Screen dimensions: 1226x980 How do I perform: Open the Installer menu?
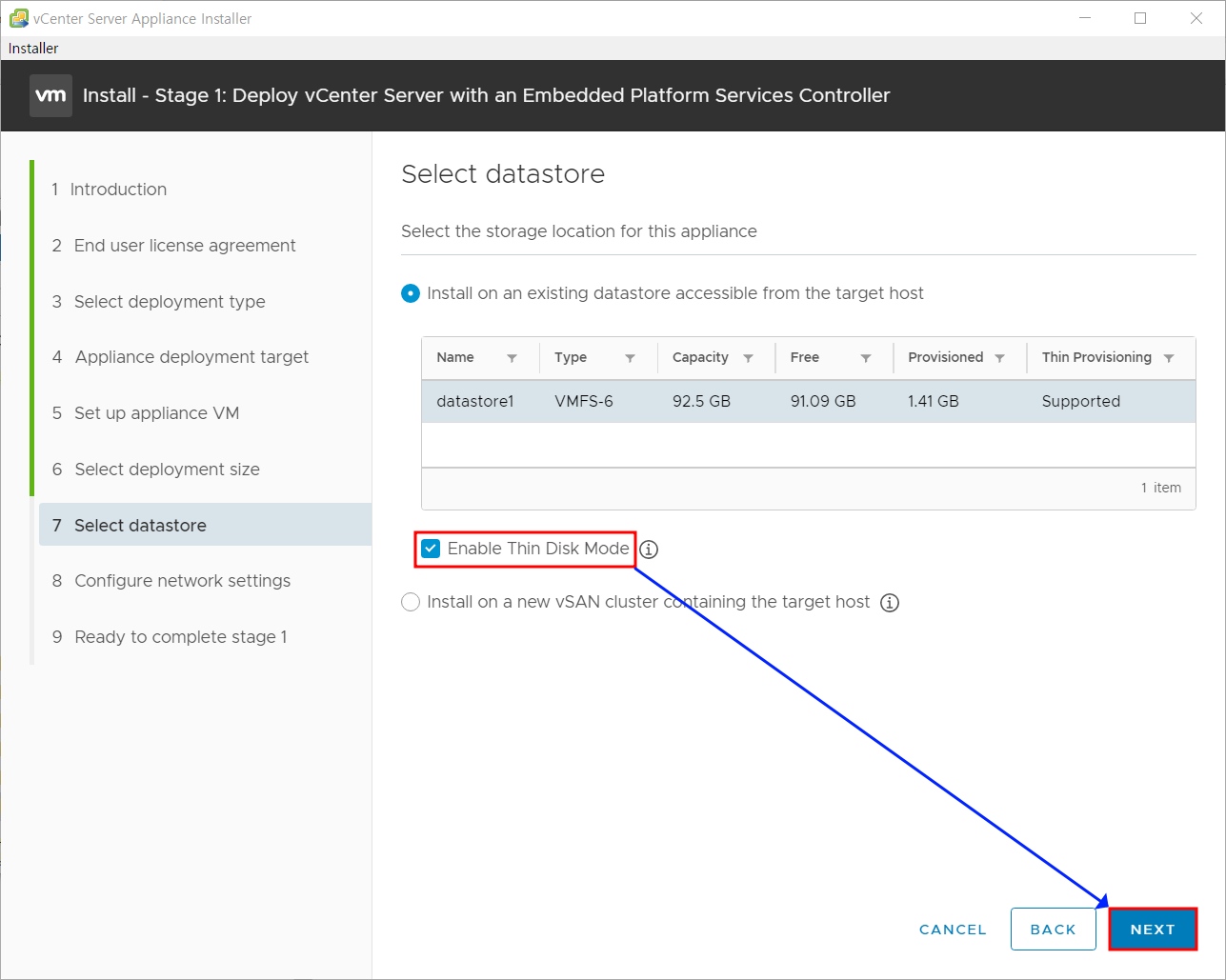(x=33, y=48)
